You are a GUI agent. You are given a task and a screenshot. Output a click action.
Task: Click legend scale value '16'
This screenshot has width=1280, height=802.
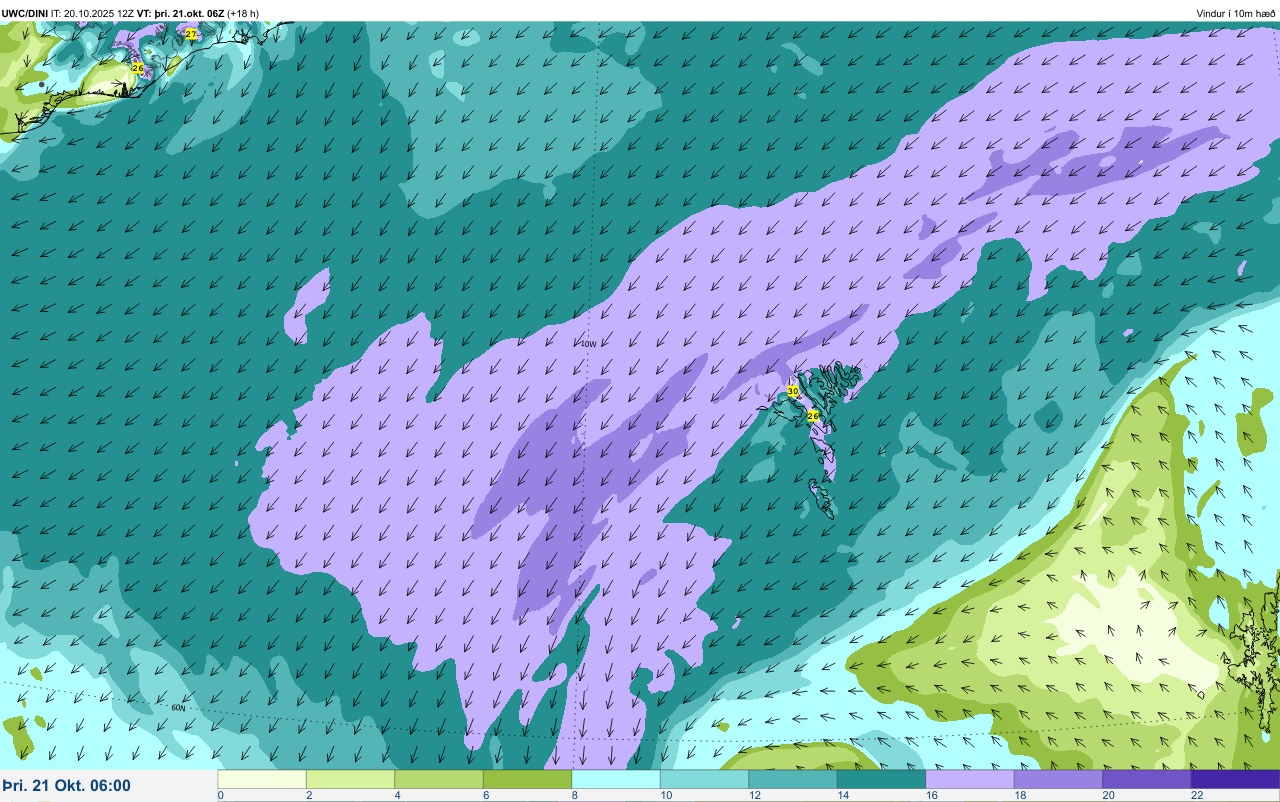[930, 795]
